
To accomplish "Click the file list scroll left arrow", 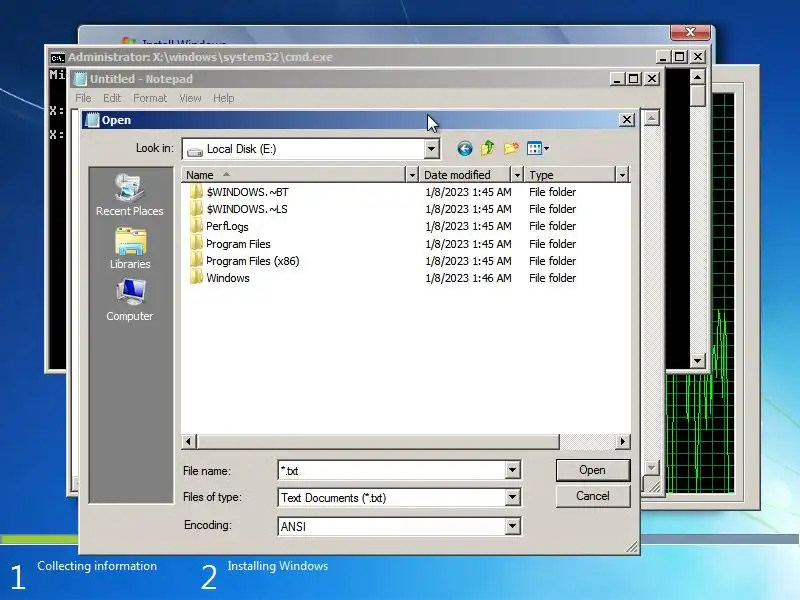I will [x=189, y=441].
